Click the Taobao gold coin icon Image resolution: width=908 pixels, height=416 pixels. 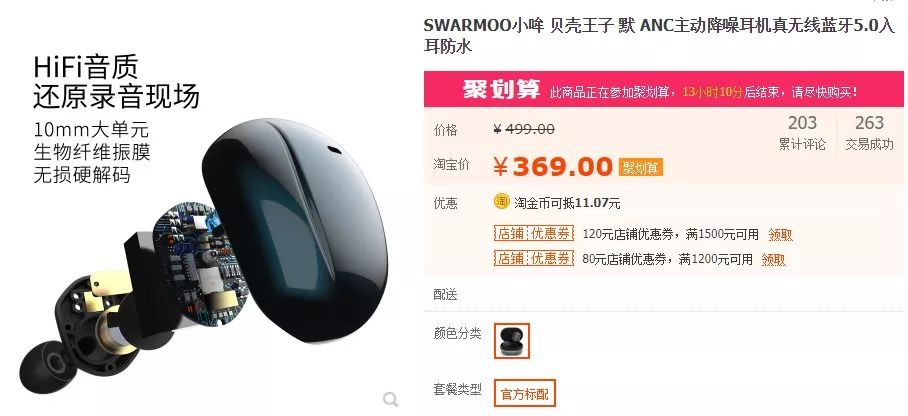pyautogui.click(x=501, y=202)
